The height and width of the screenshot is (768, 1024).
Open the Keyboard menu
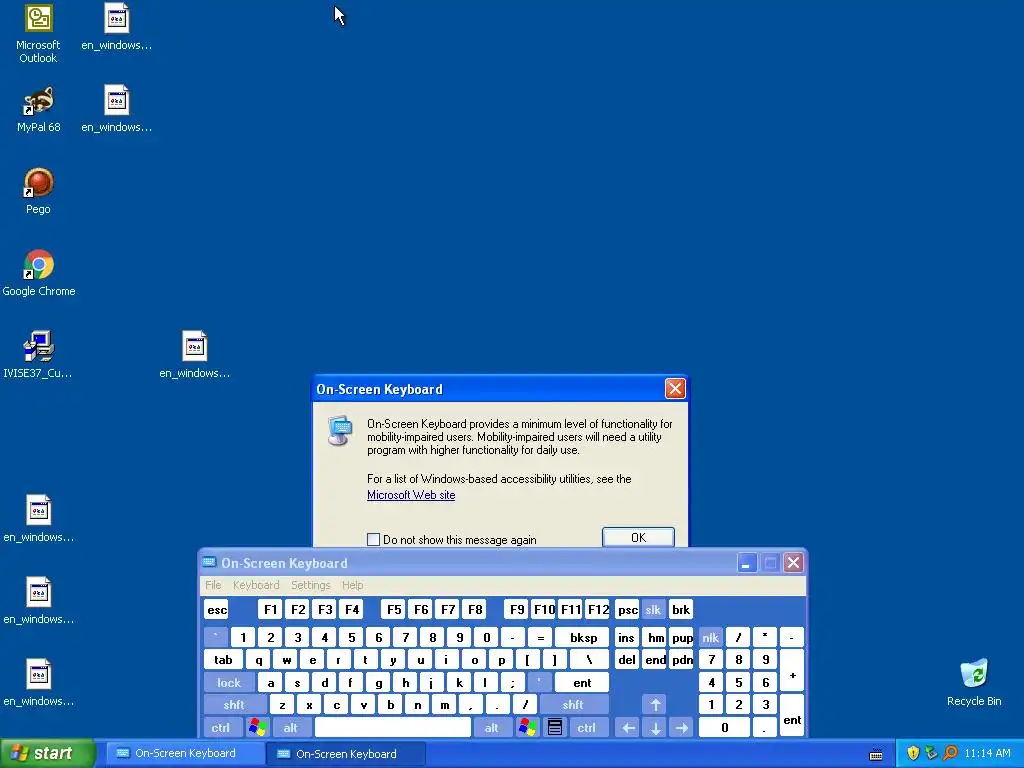(256, 585)
